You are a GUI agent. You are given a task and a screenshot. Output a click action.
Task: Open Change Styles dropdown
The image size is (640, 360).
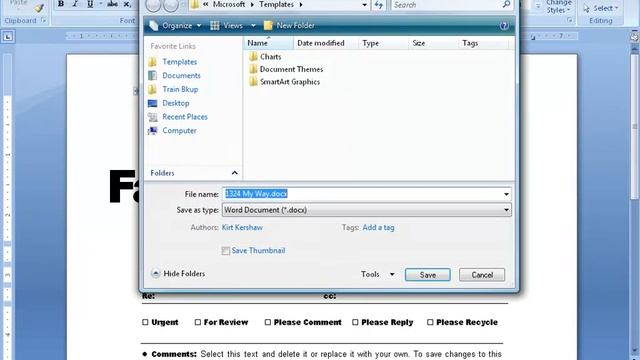tap(559, 7)
